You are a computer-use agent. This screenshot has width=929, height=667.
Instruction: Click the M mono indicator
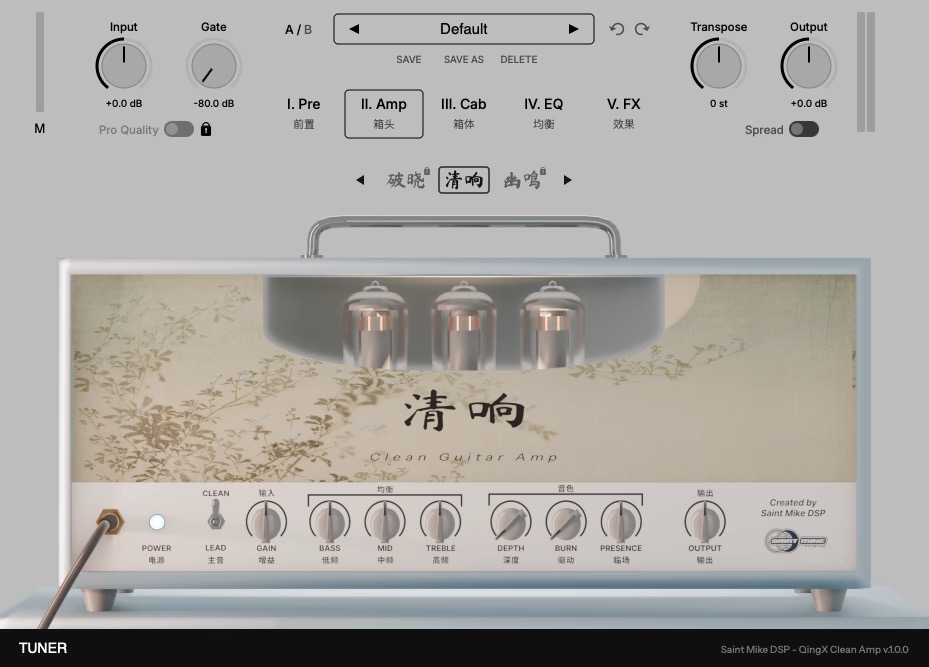tap(40, 129)
